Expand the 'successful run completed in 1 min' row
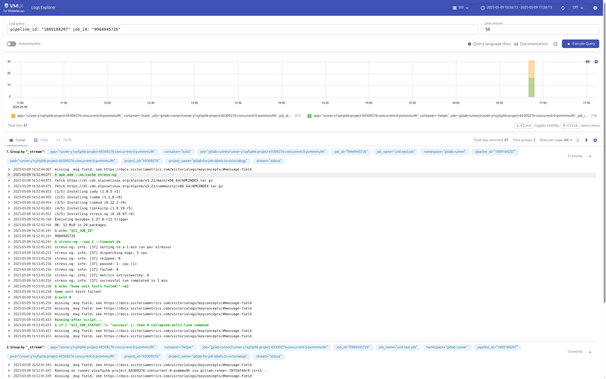Screen dimensions: 606x379 pos(302,281)
